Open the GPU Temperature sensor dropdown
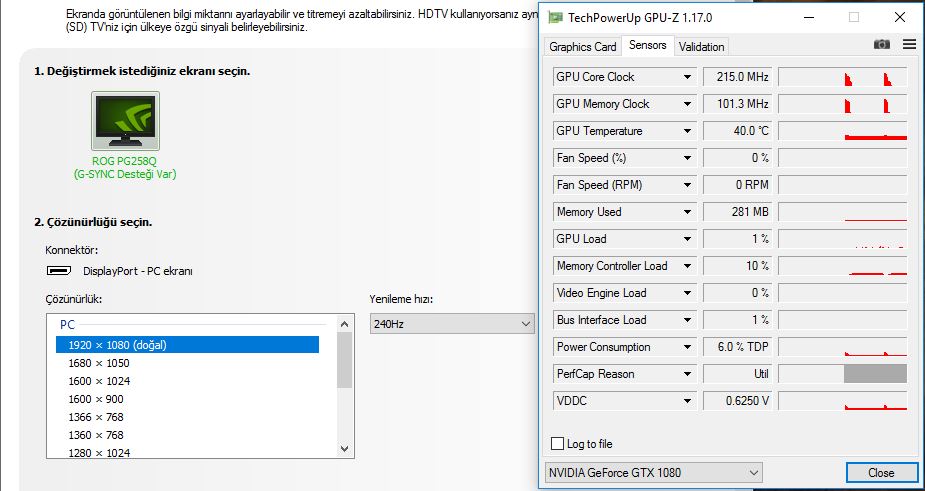Screen dimensions: 925x491 point(687,131)
